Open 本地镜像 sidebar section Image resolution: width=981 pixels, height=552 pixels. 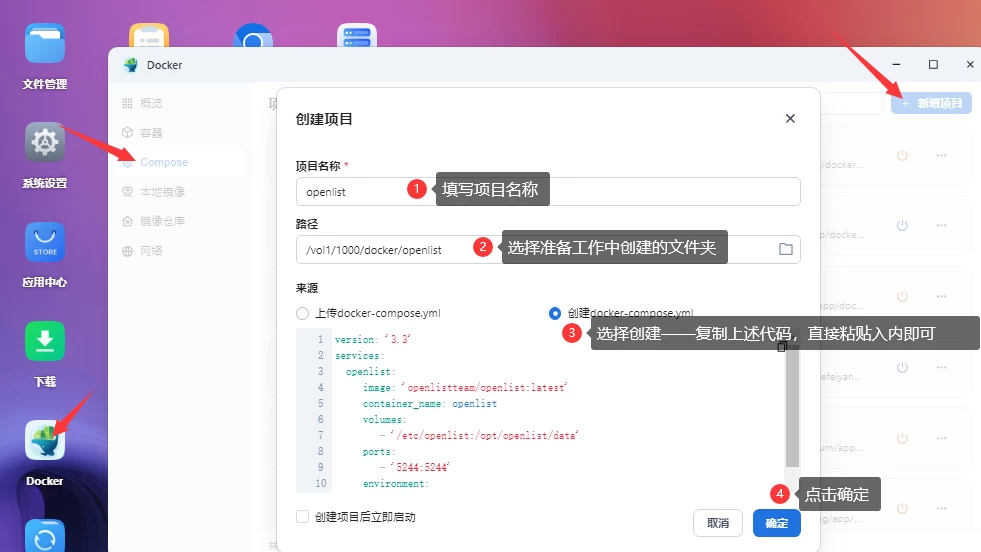point(162,191)
